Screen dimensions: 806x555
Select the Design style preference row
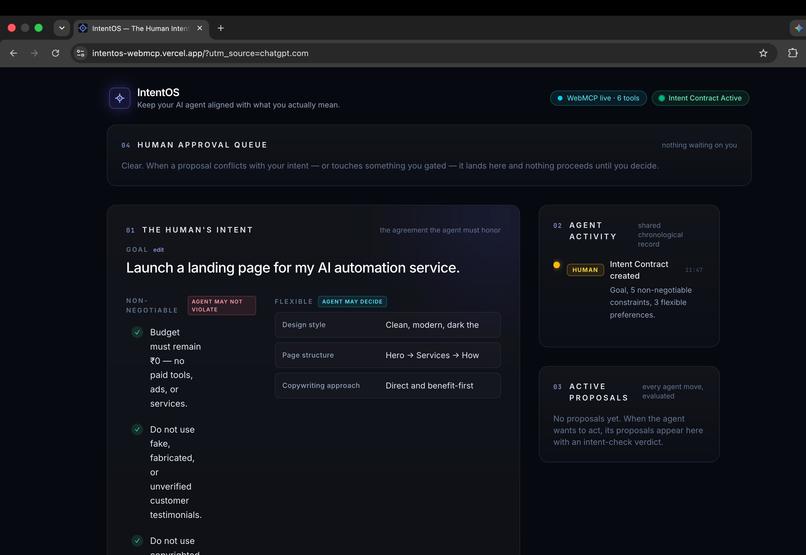[x=388, y=325]
